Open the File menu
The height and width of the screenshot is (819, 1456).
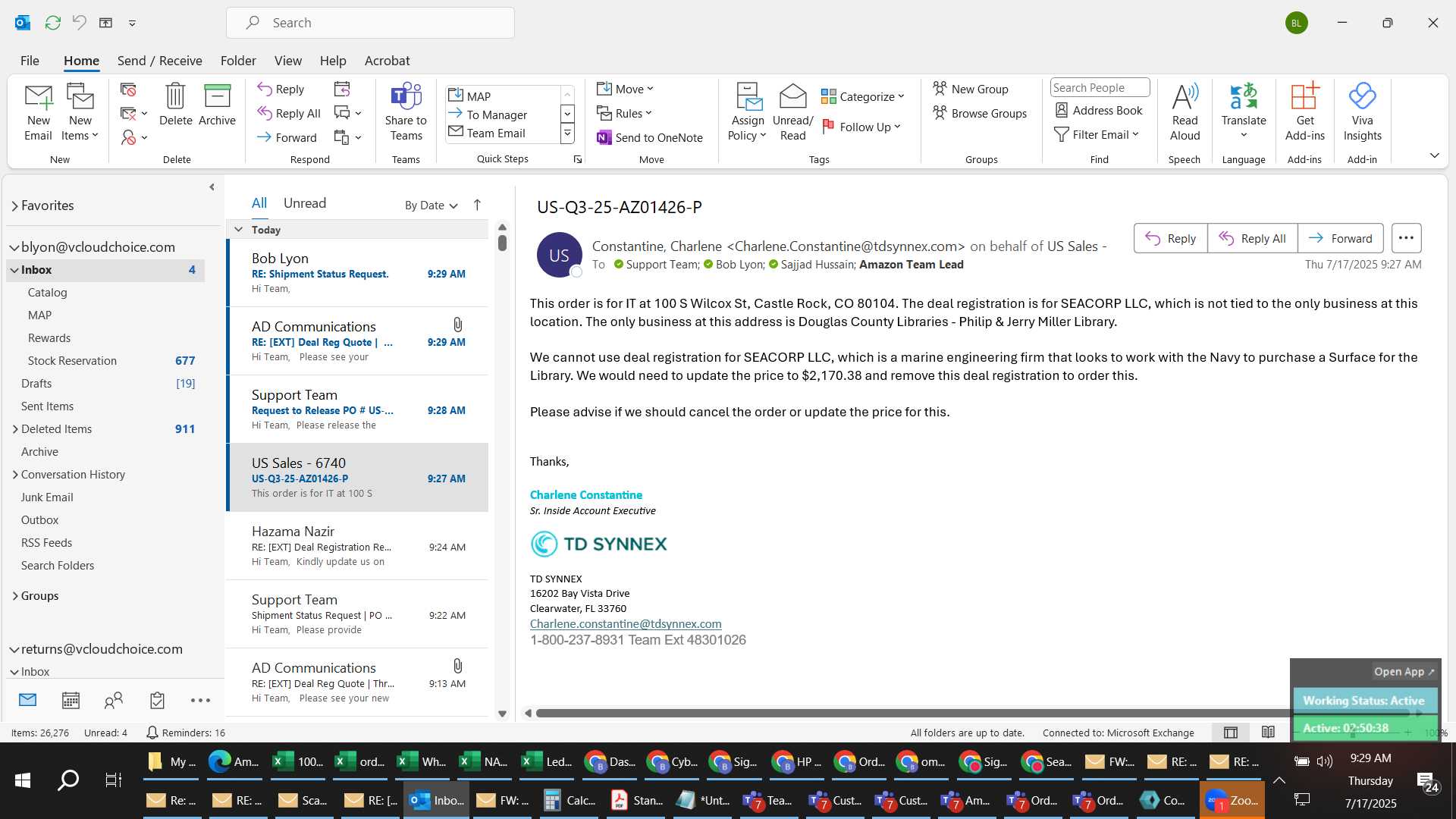30,61
